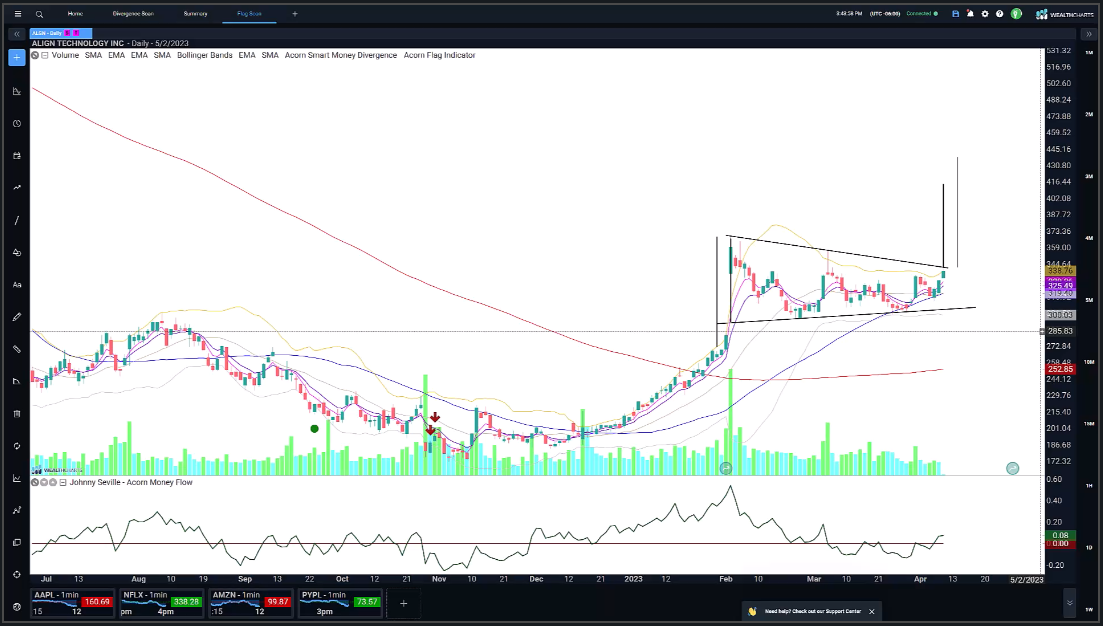
Task: Click the Johnny Seville - Acorn Money Flow label
Action: point(131,483)
